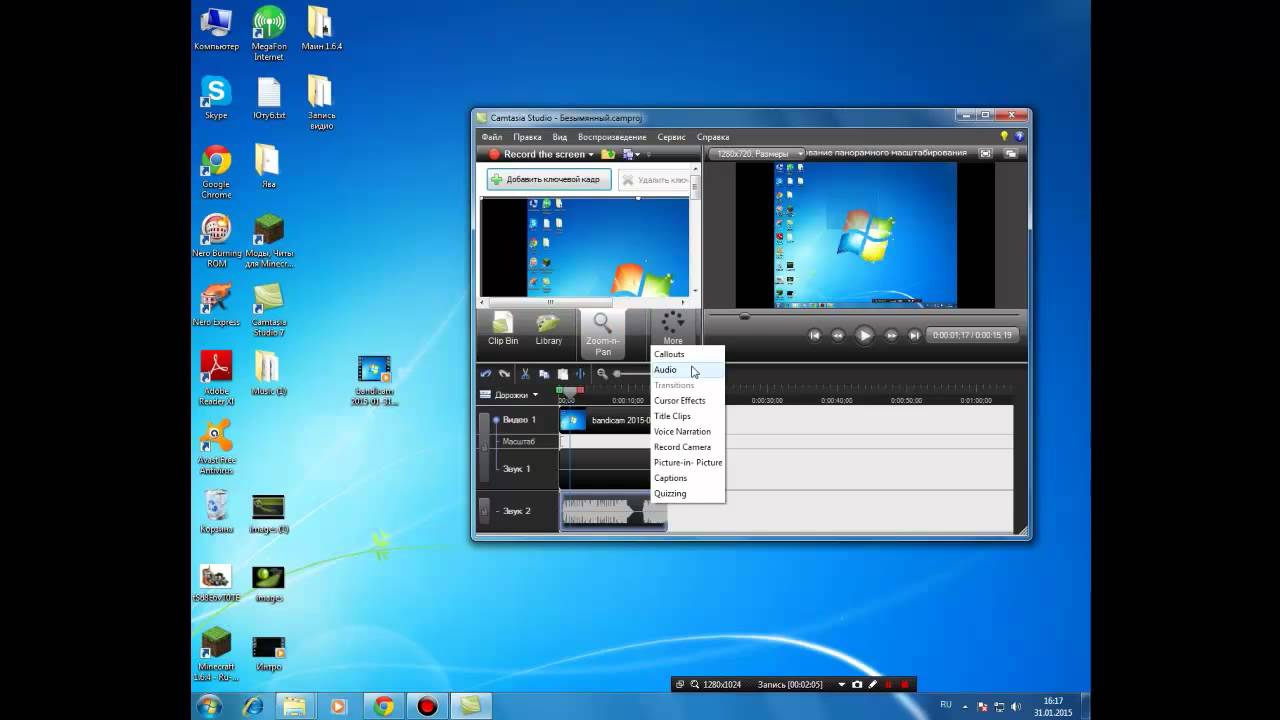Open the blue help question icon
The height and width of the screenshot is (720, 1280).
pos(1019,136)
